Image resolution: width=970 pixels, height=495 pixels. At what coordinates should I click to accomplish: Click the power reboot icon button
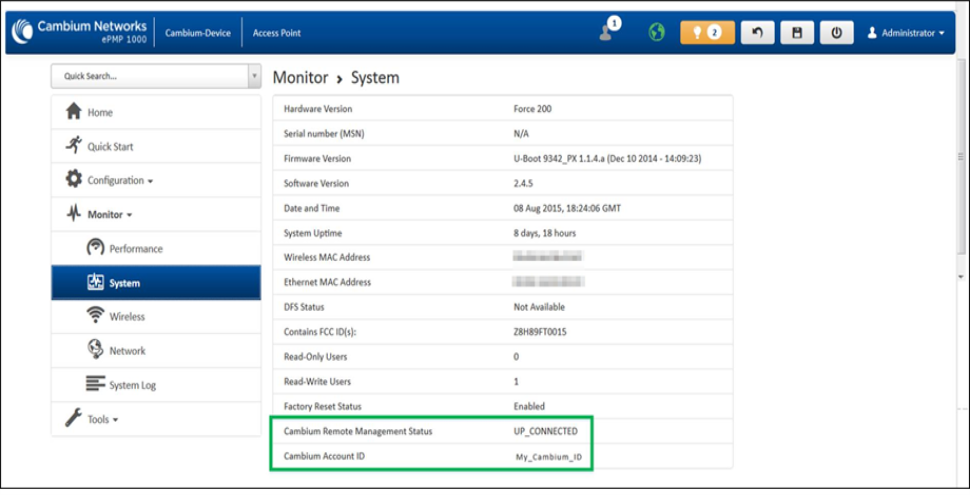[836, 32]
